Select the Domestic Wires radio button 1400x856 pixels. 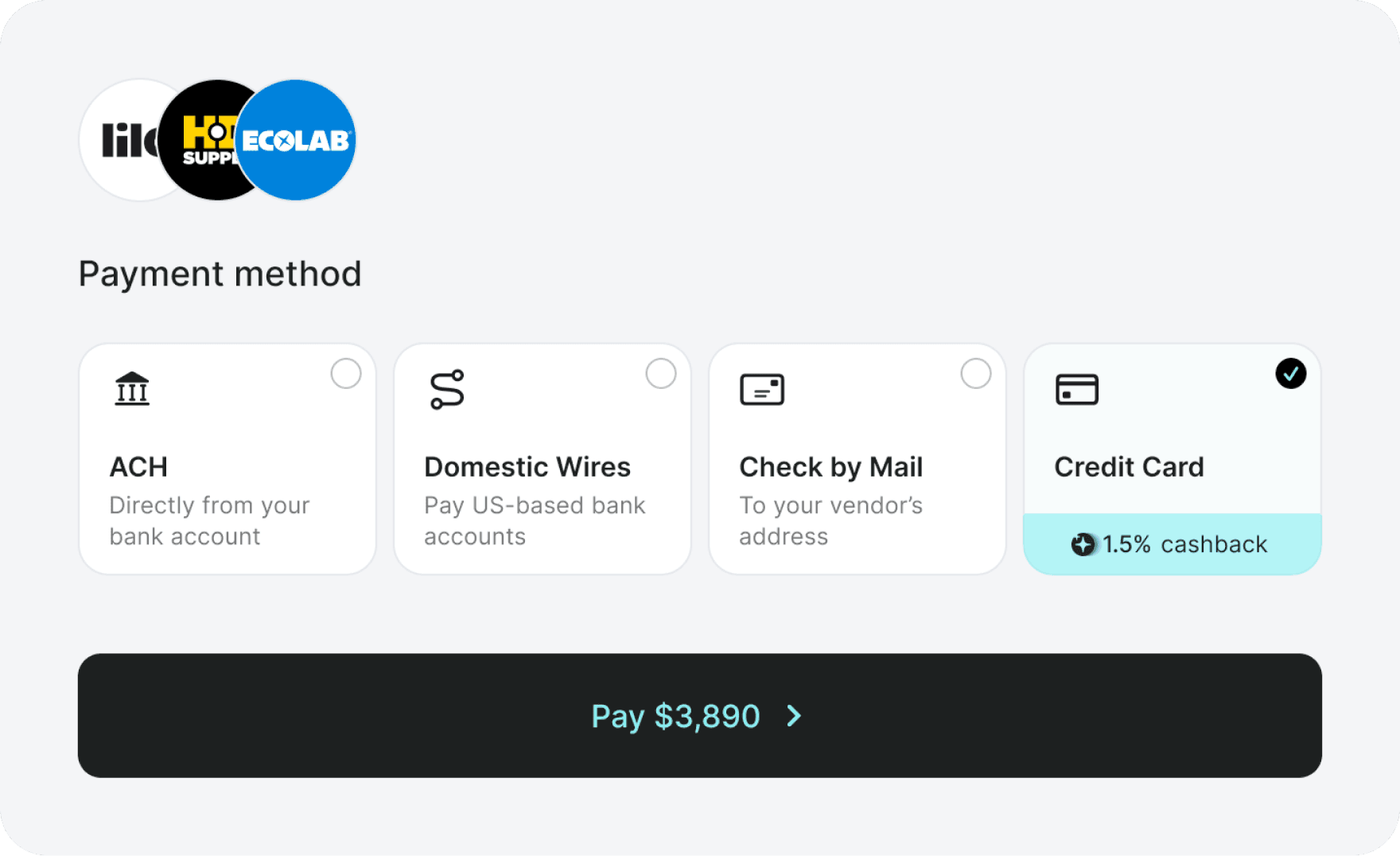661,373
